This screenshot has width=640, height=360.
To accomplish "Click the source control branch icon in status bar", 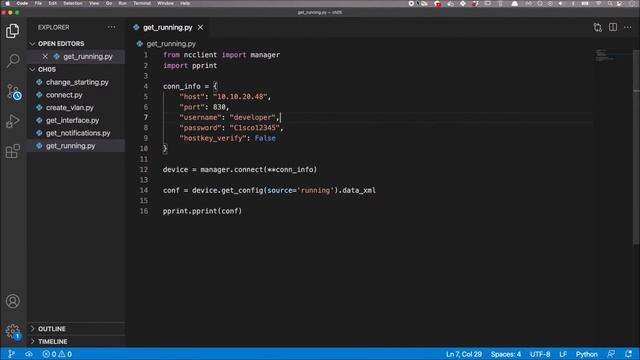I will tap(11, 354).
